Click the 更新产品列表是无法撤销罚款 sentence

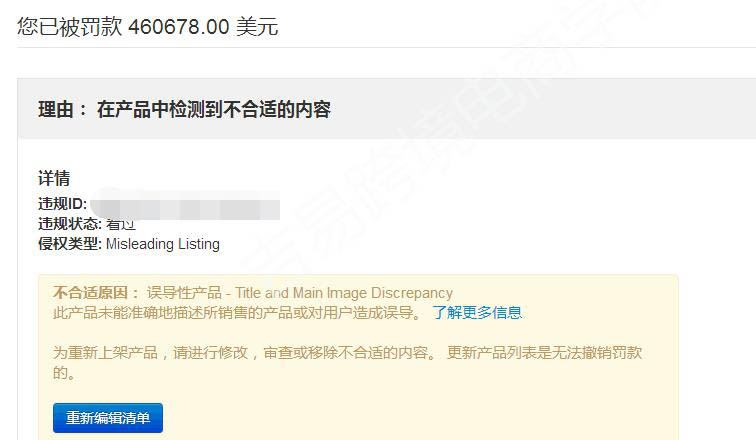[544, 353]
